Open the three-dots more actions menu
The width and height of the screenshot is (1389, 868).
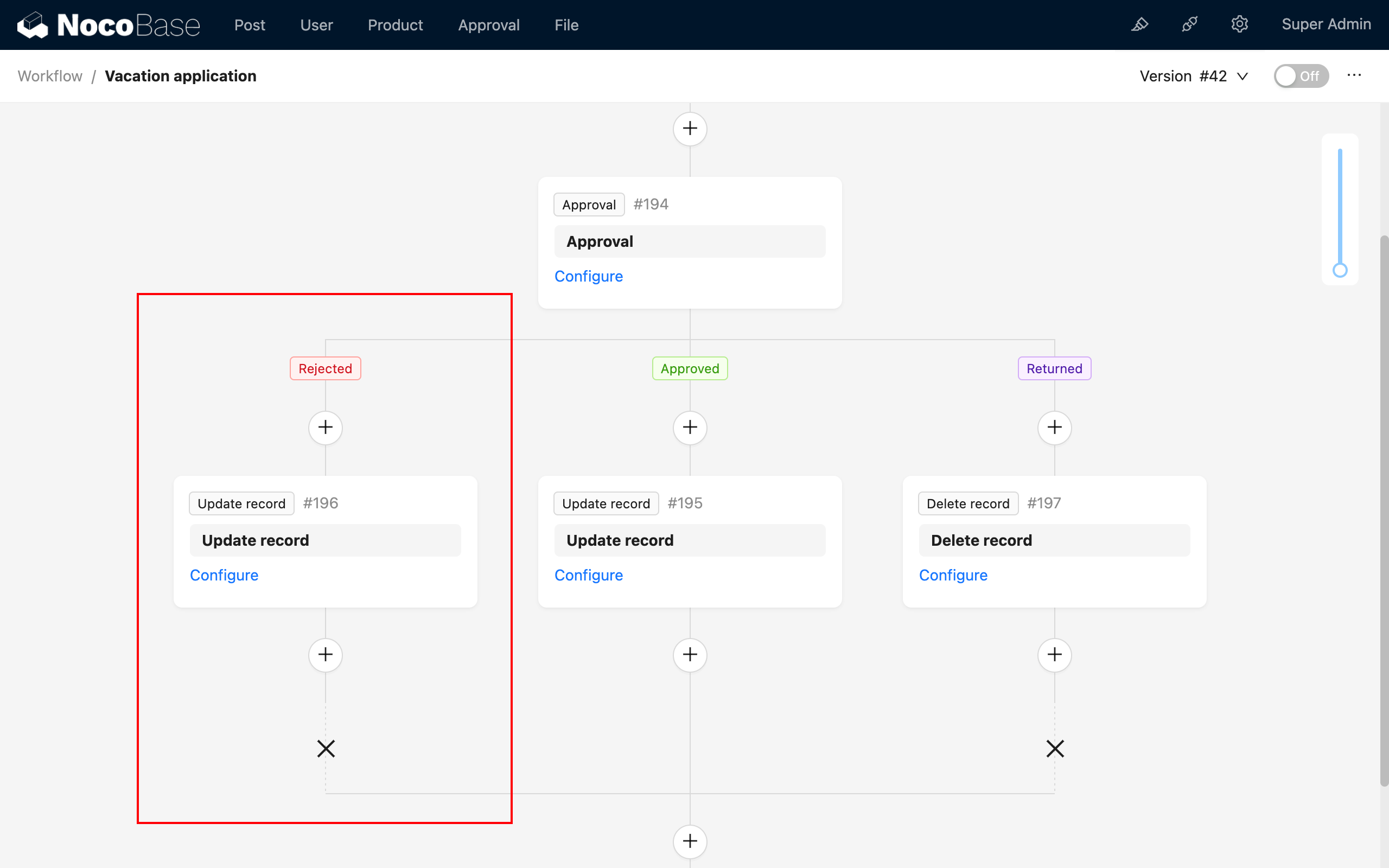(x=1354, y=75)
